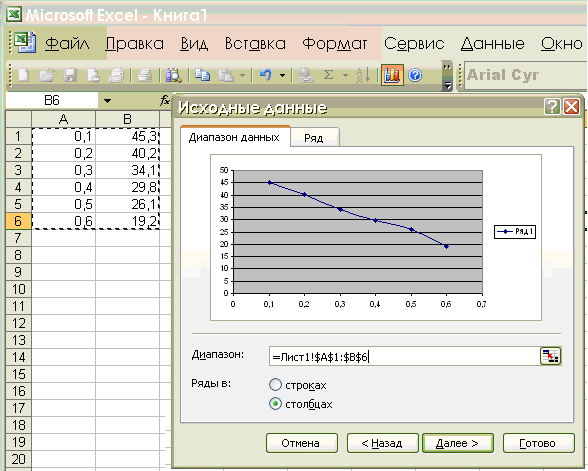Click the Open file folder icon

[47, 75]
